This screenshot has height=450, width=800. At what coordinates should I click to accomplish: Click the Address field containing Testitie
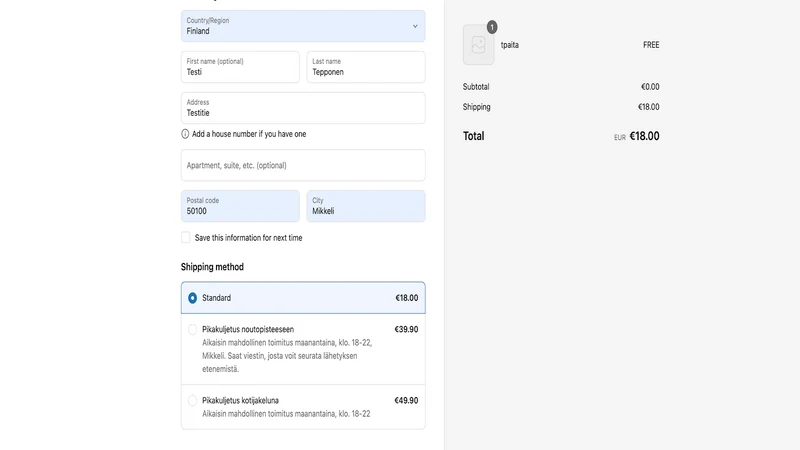tap(303, 108)
